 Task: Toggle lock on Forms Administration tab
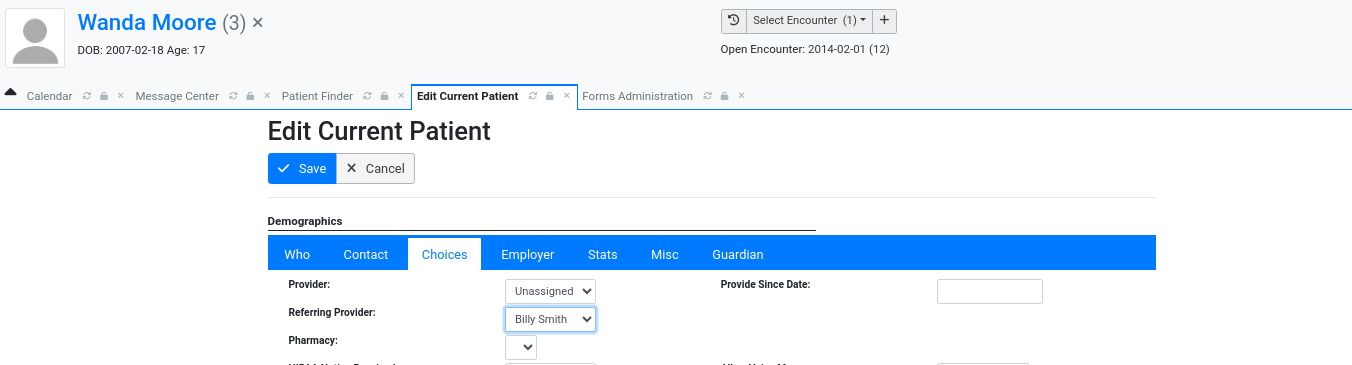pyautogui.click(x=724, y=97)
